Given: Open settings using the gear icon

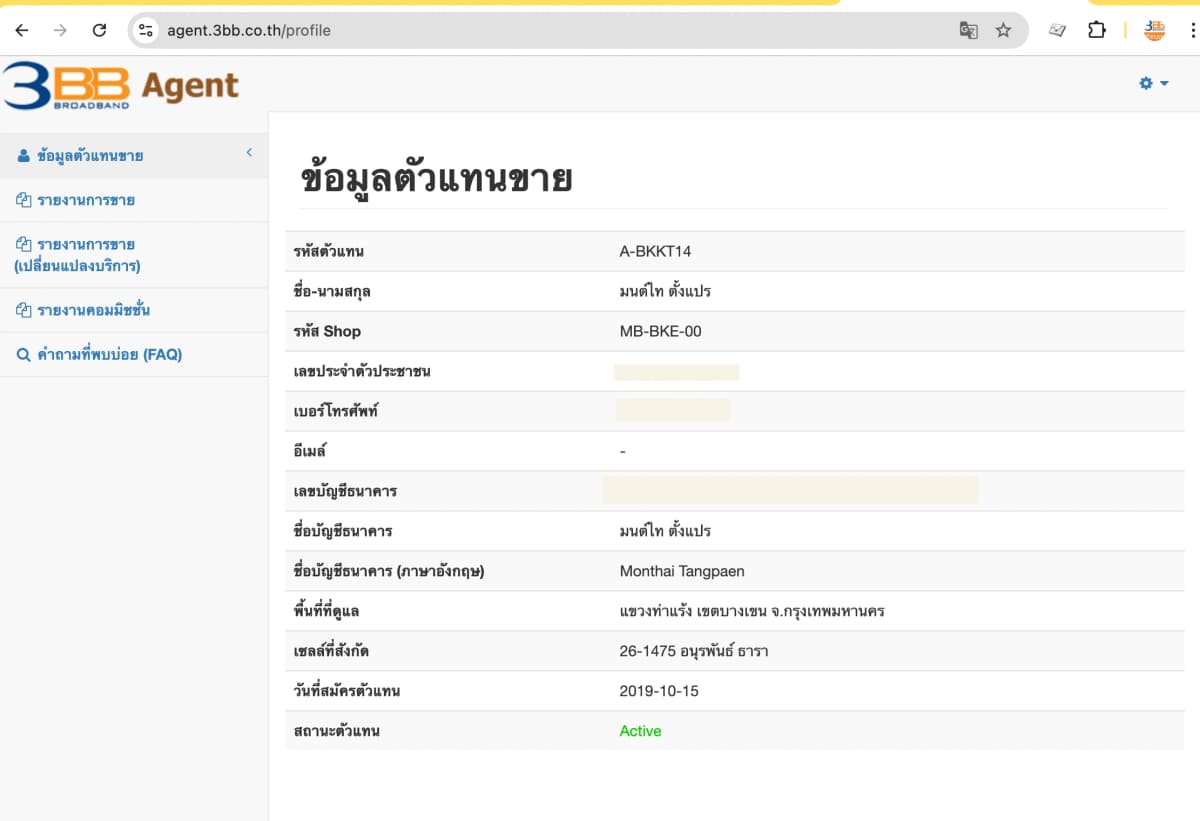Looking at the screenshot, I should tap(1144, 84).
